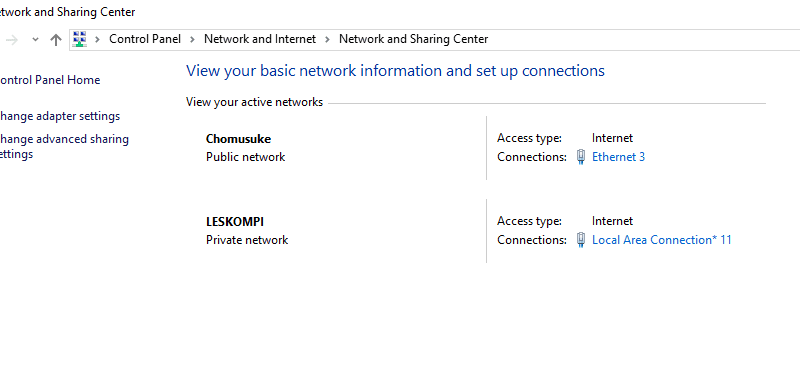Open Local Area Connection* 11 status
The image size is (800, 380).
661,240
